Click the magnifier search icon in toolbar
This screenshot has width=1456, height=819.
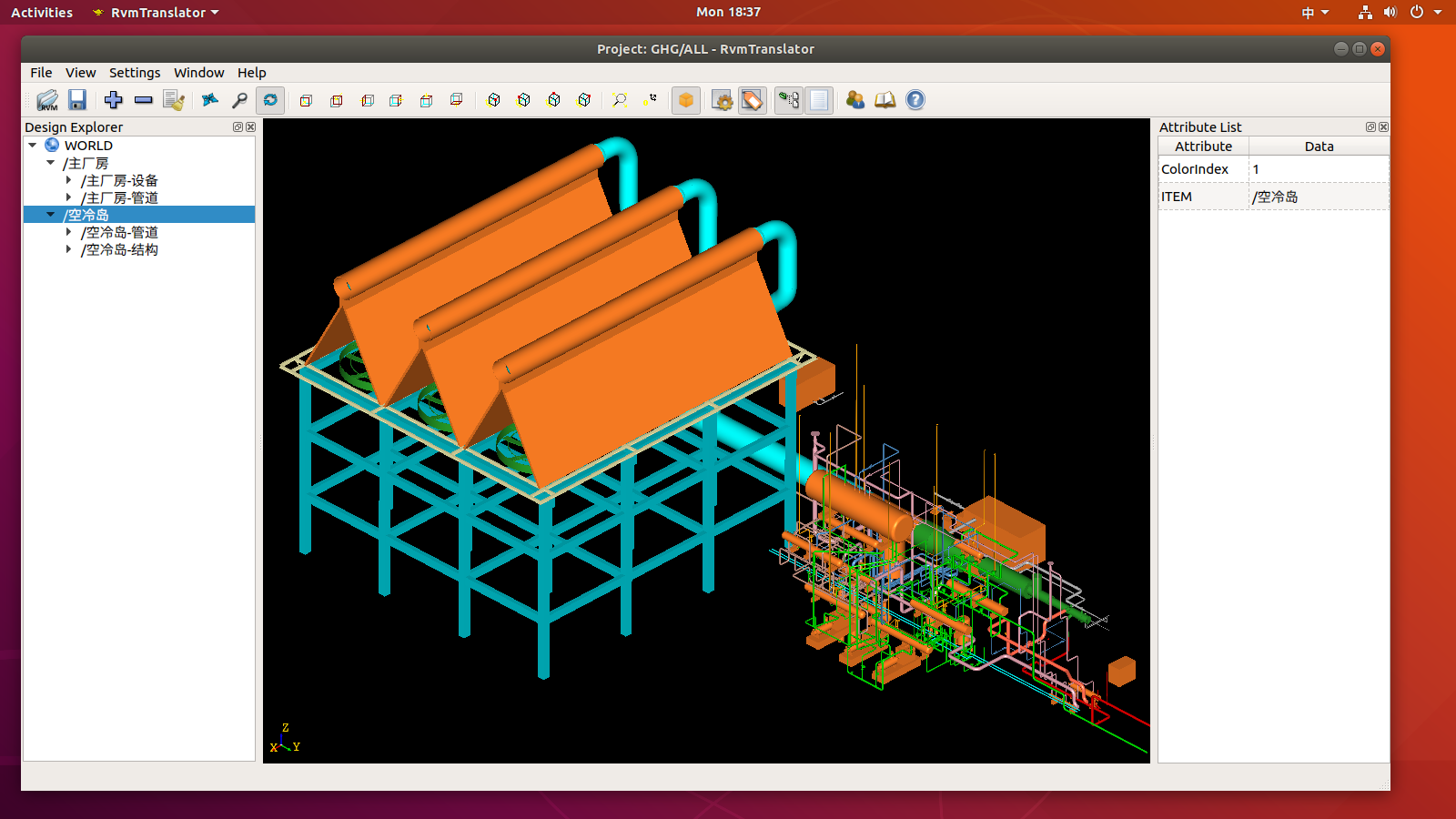pyautogui.click(x=240, y=100)
